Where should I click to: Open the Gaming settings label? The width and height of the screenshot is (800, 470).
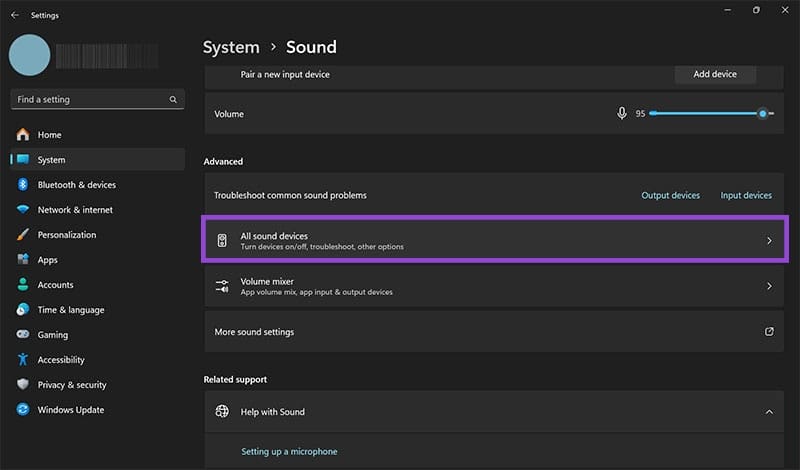click(53, 335)
